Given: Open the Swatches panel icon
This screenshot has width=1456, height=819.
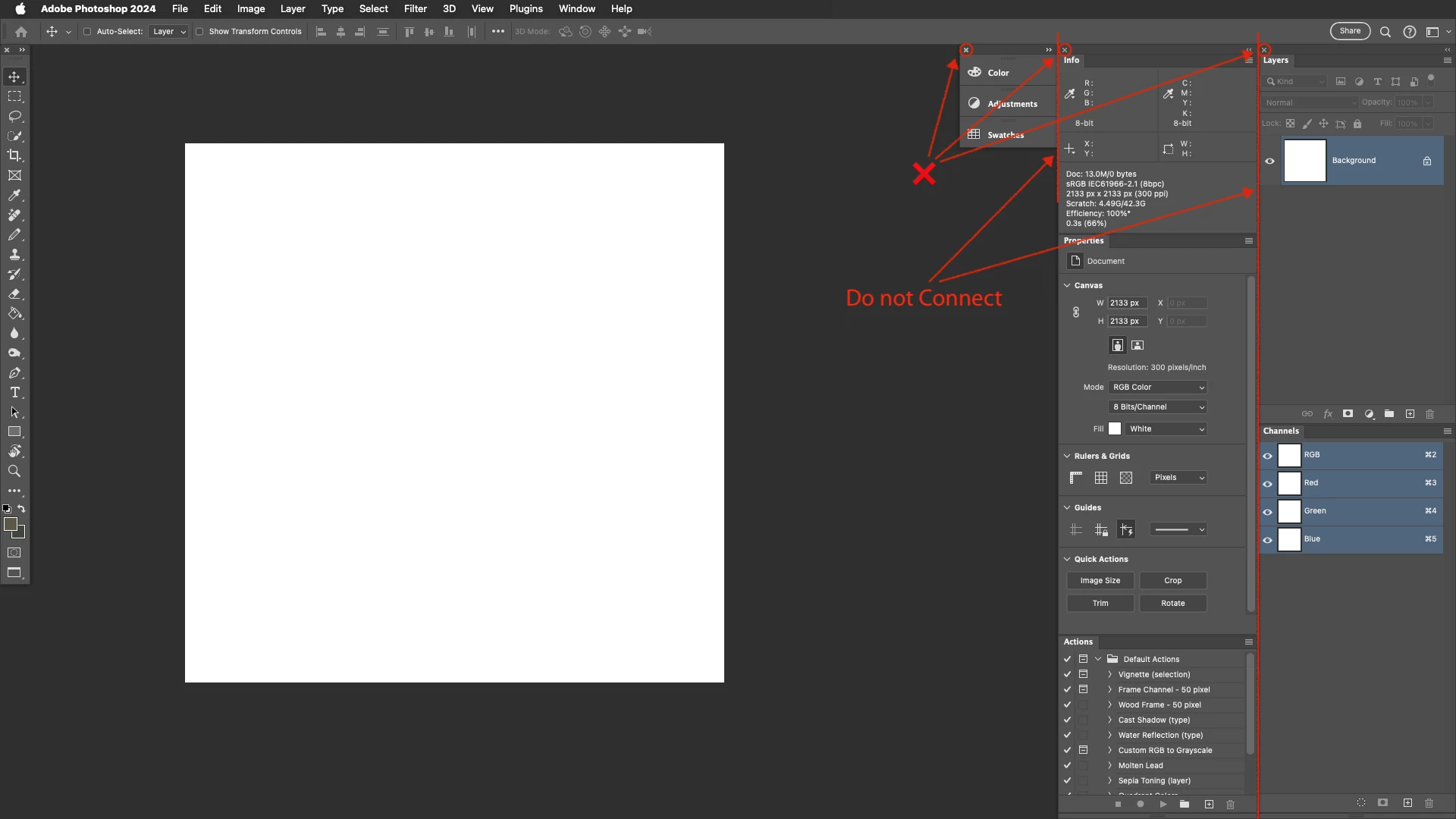Looking at the screenshot, I should pyautogui.click(x=974, y=134).
